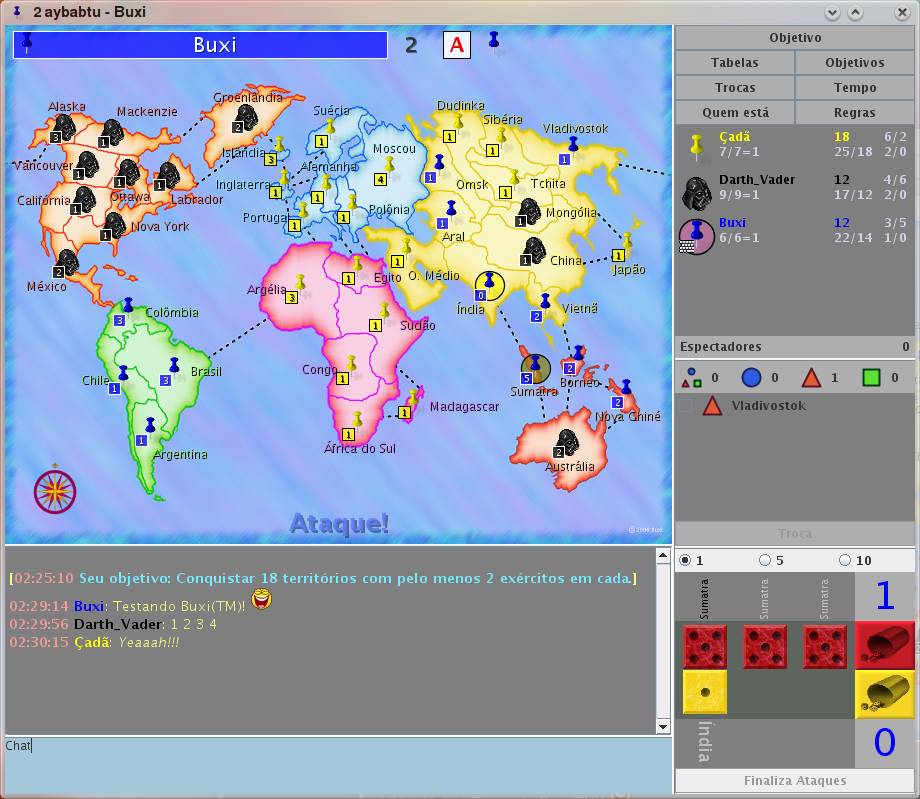Select the third red attack die

[824, 646]
